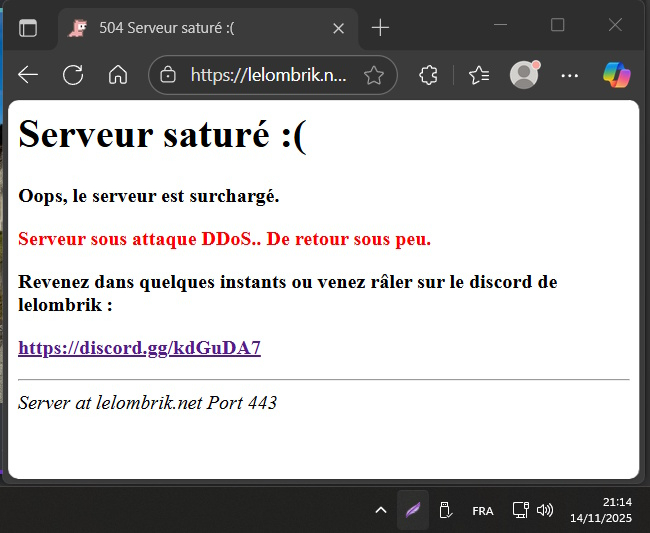The width and height of the screenshot is (650, 533).
Task: Expand hidden system tray icons
Action: (x=380, y=510)
